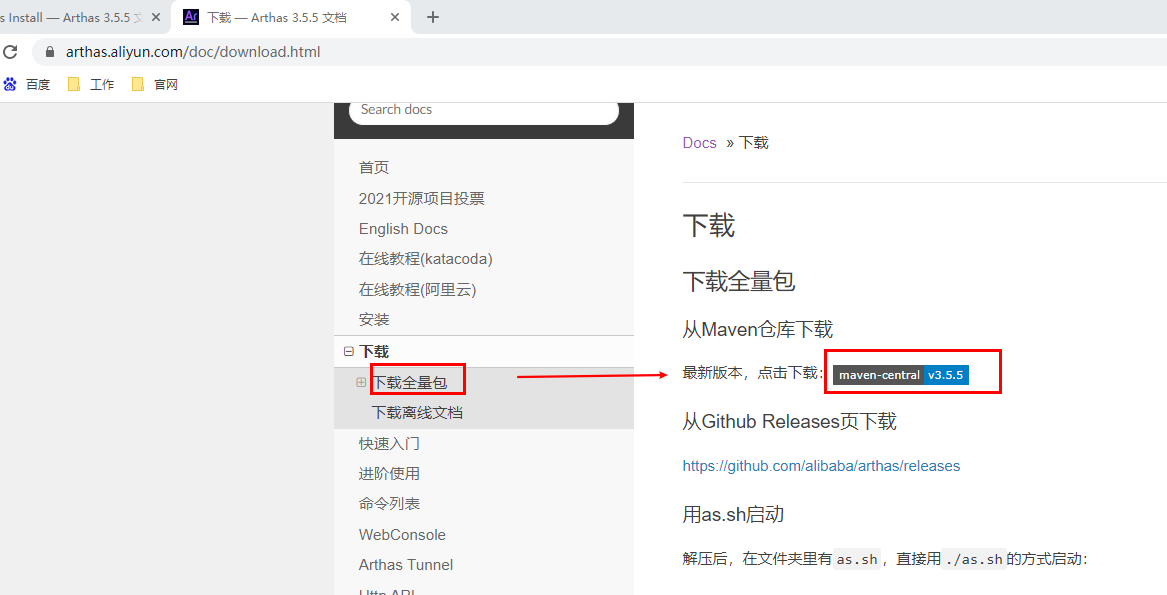Click the 用as.sh启动 heading
The height and width of the screenshot is (595, 1167).
click(733, 514)
